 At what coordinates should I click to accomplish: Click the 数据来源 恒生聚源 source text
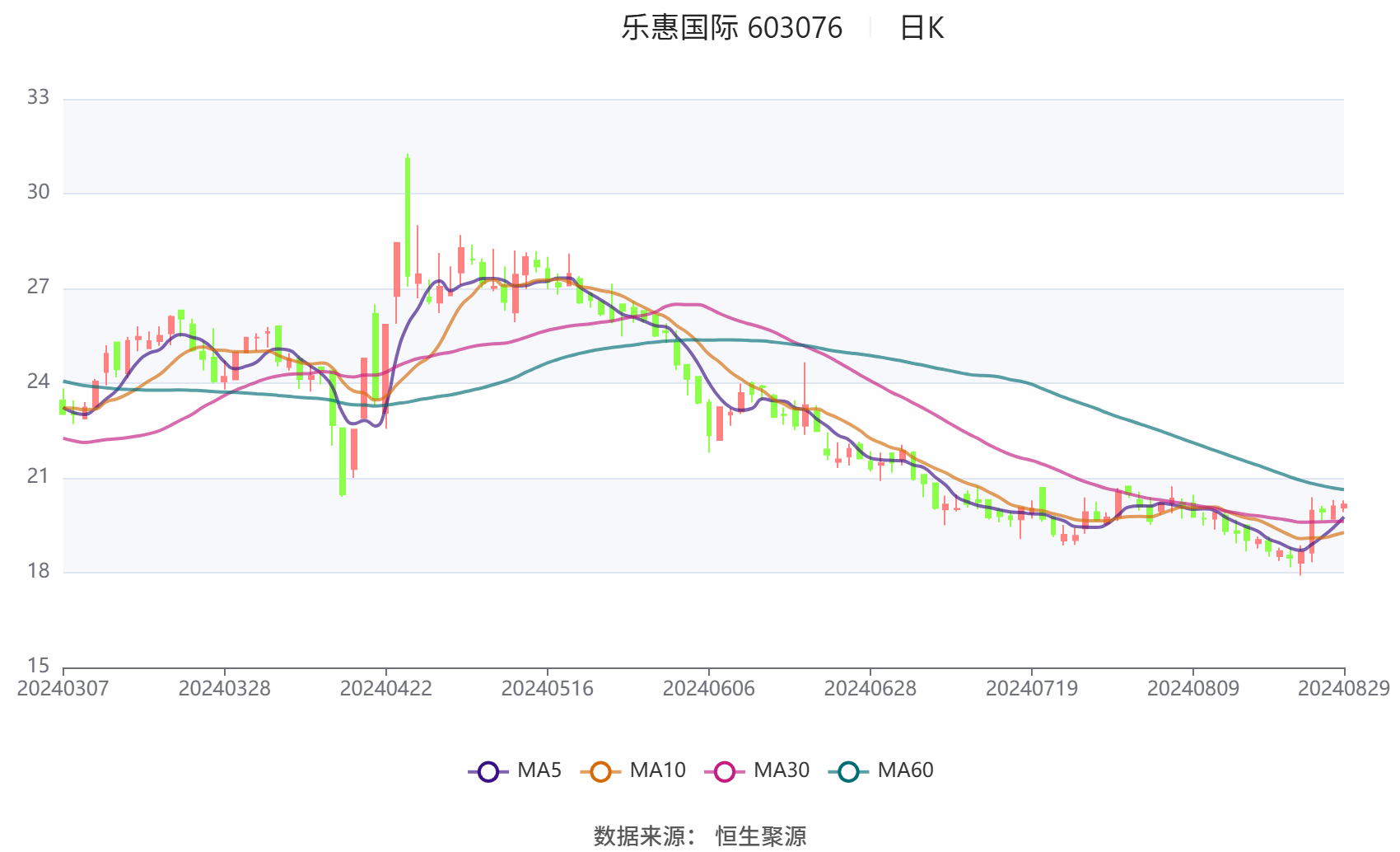coord(700,836)
